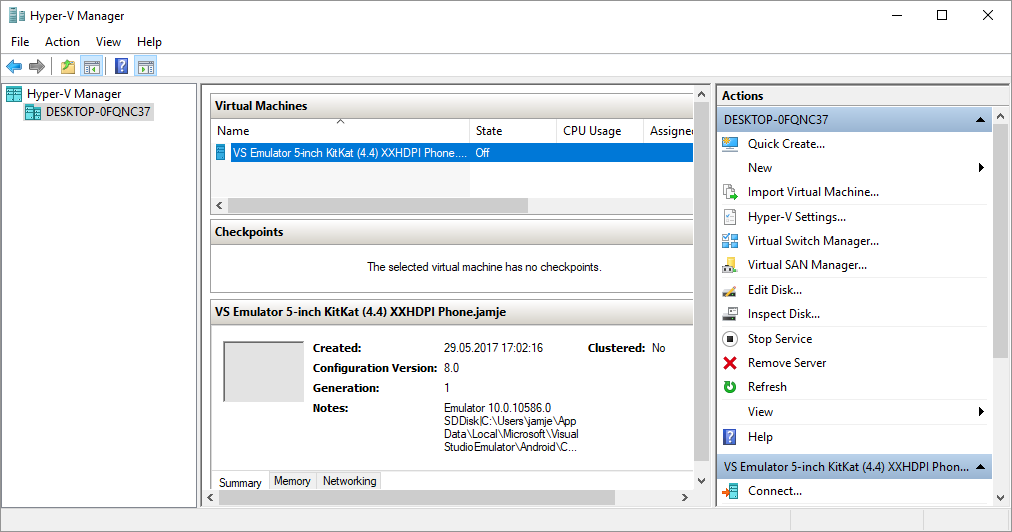This screenshot has height=532, width=1012.
Task: Click the Edit Disk icon
Action: [x=730, y=291]
